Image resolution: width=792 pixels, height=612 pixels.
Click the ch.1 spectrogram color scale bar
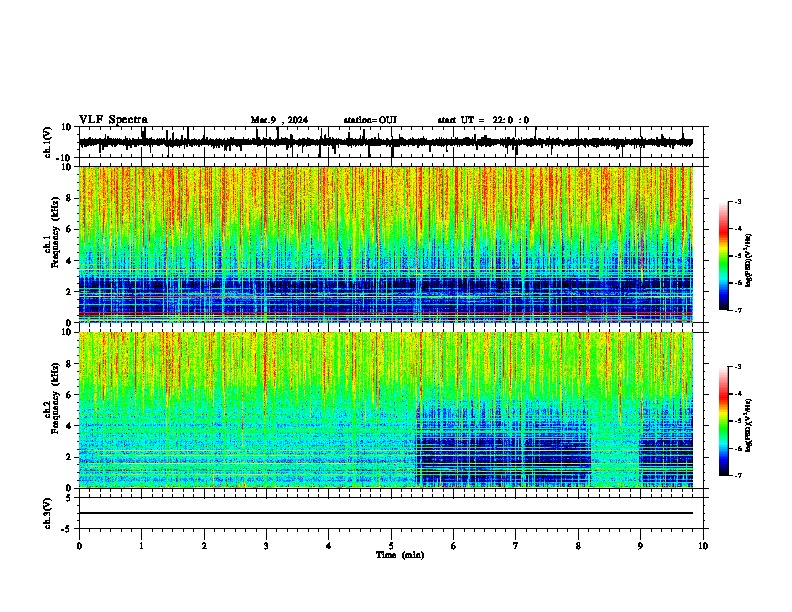(x=724, y=256)
